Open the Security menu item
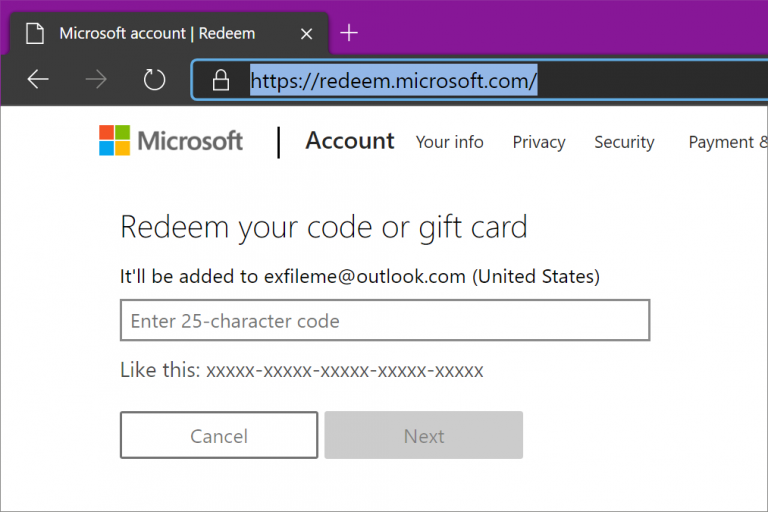Viewport: 768px width, 512px height. (624, 142)
